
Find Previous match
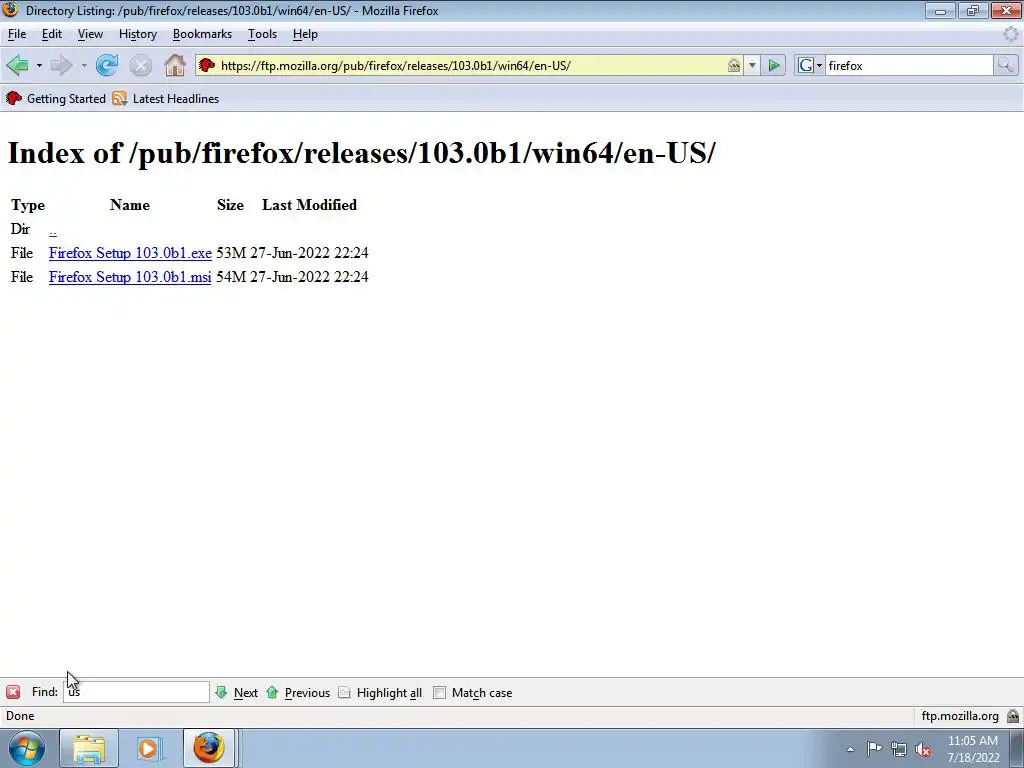click(298, 692)
